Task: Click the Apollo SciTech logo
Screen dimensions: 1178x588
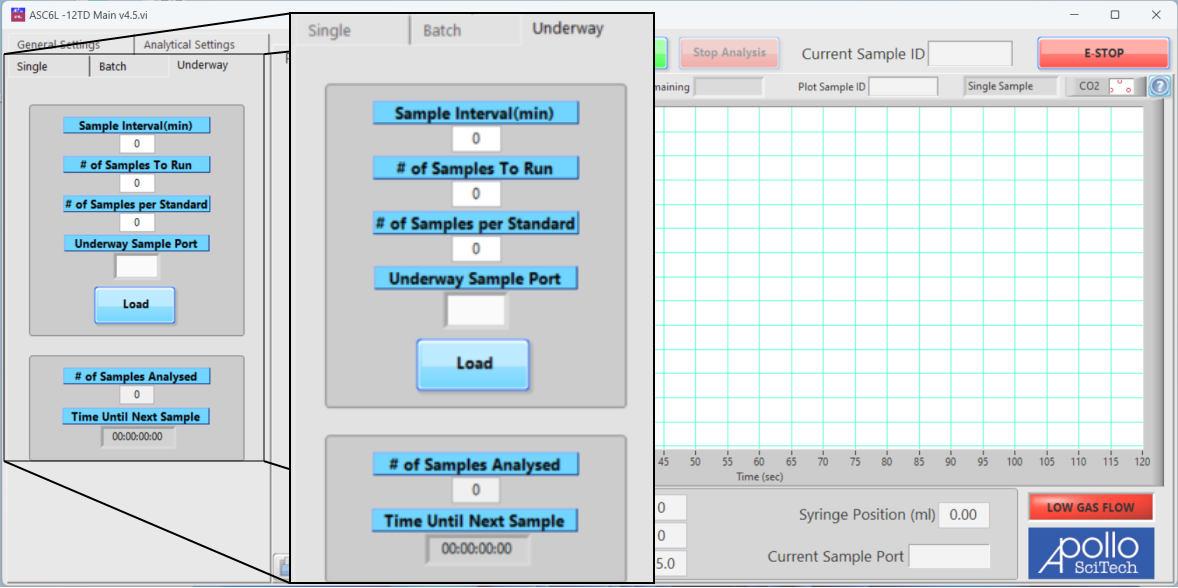Action: tap(1091, 552)
